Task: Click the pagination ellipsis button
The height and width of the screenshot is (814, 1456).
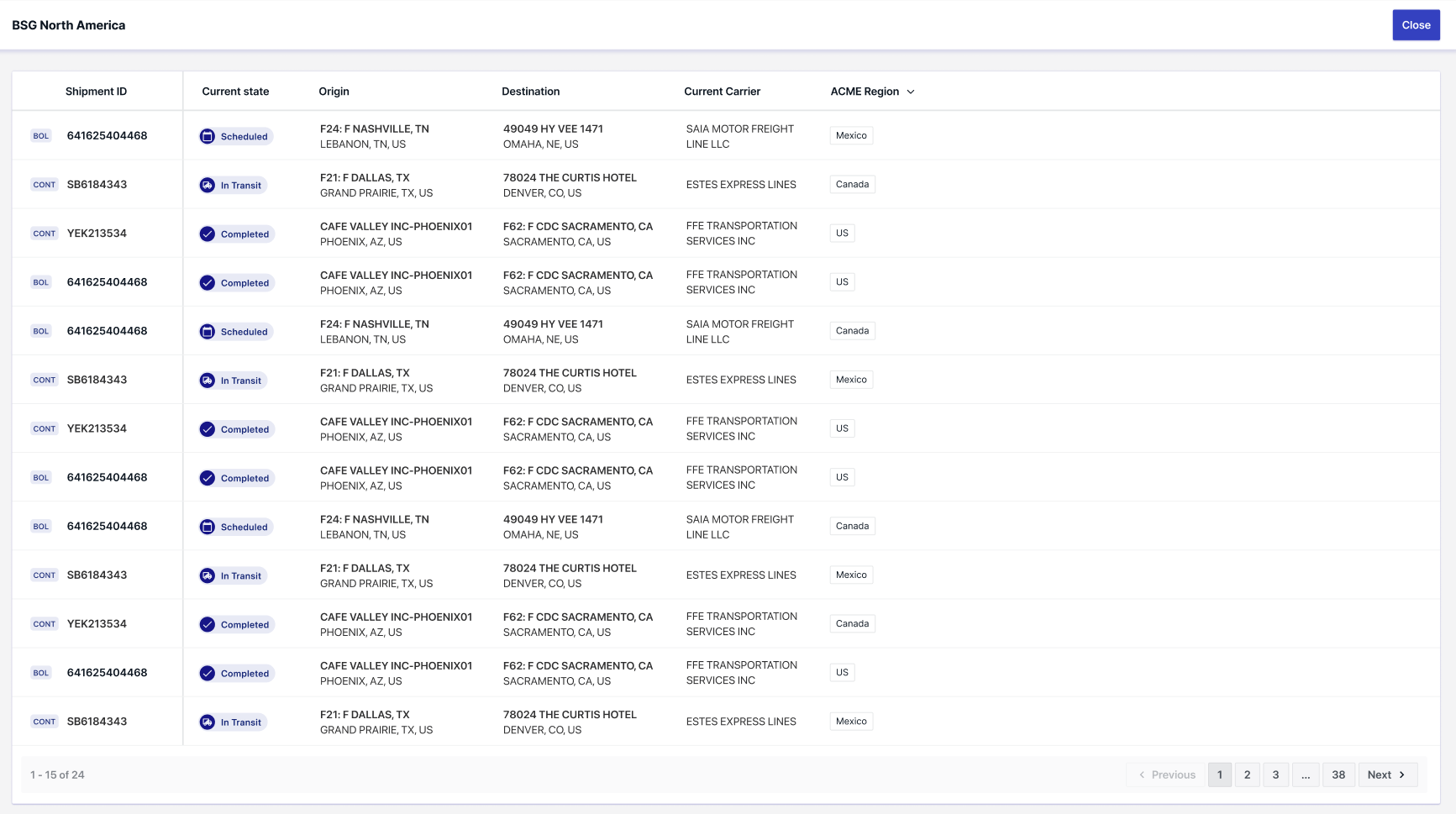Action: (1306, 775)
